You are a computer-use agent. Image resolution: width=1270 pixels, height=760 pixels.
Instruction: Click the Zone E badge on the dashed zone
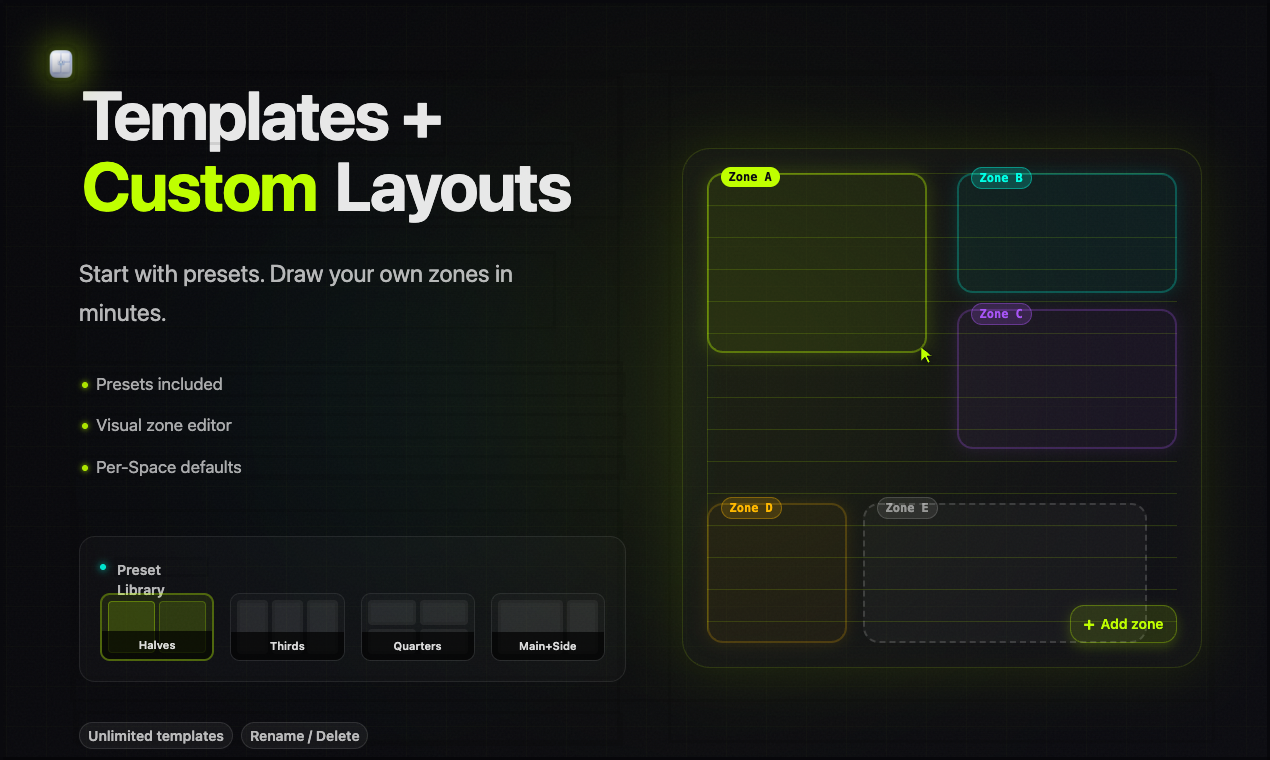906,508
